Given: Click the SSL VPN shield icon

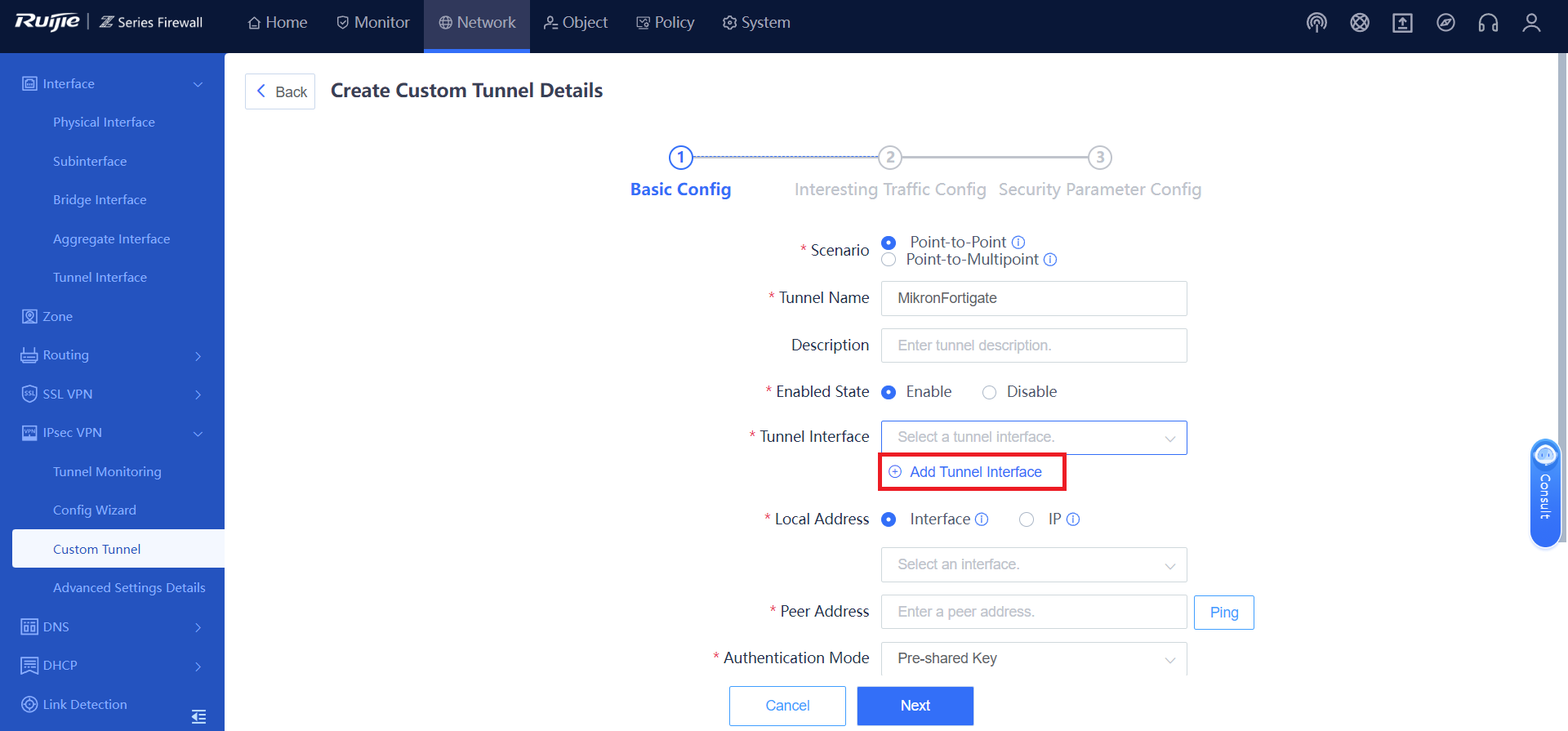Looking at the screenshot, I should click(29, 394).
